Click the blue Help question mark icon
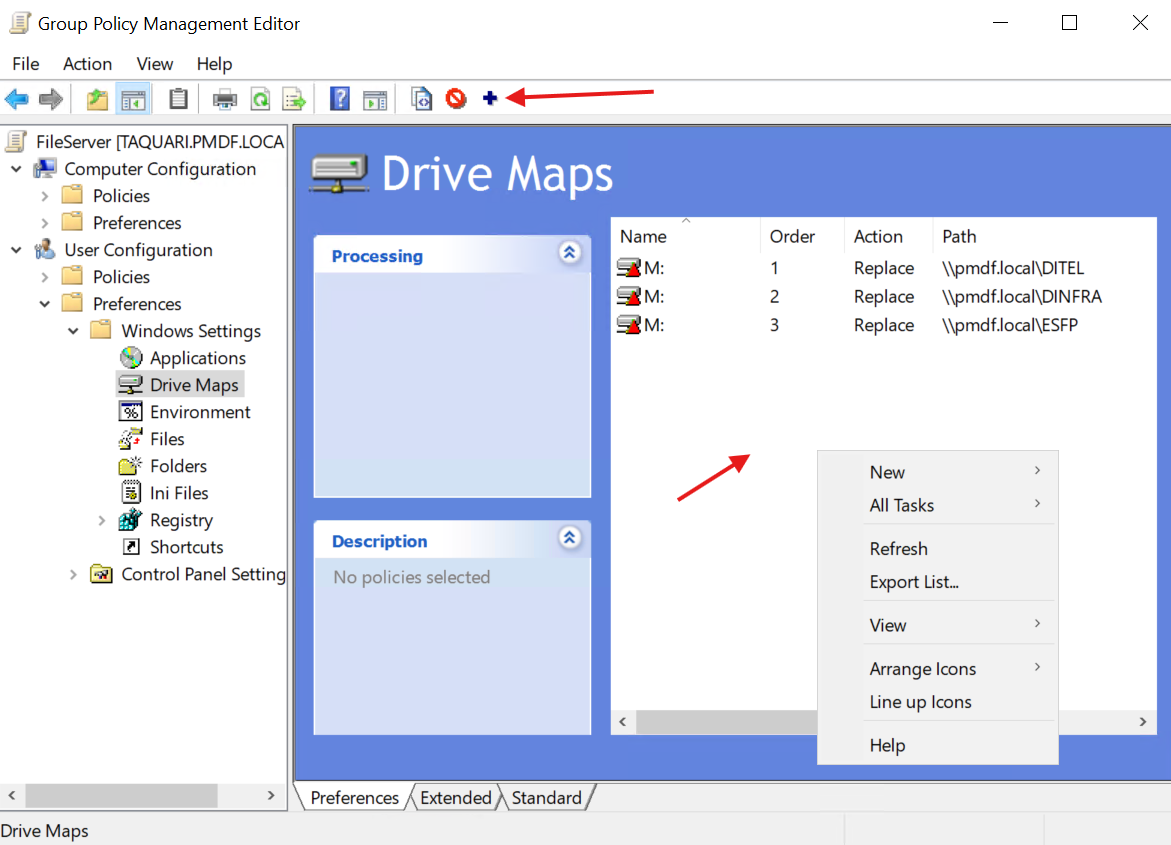The image size is (1171, 845). 340,99
